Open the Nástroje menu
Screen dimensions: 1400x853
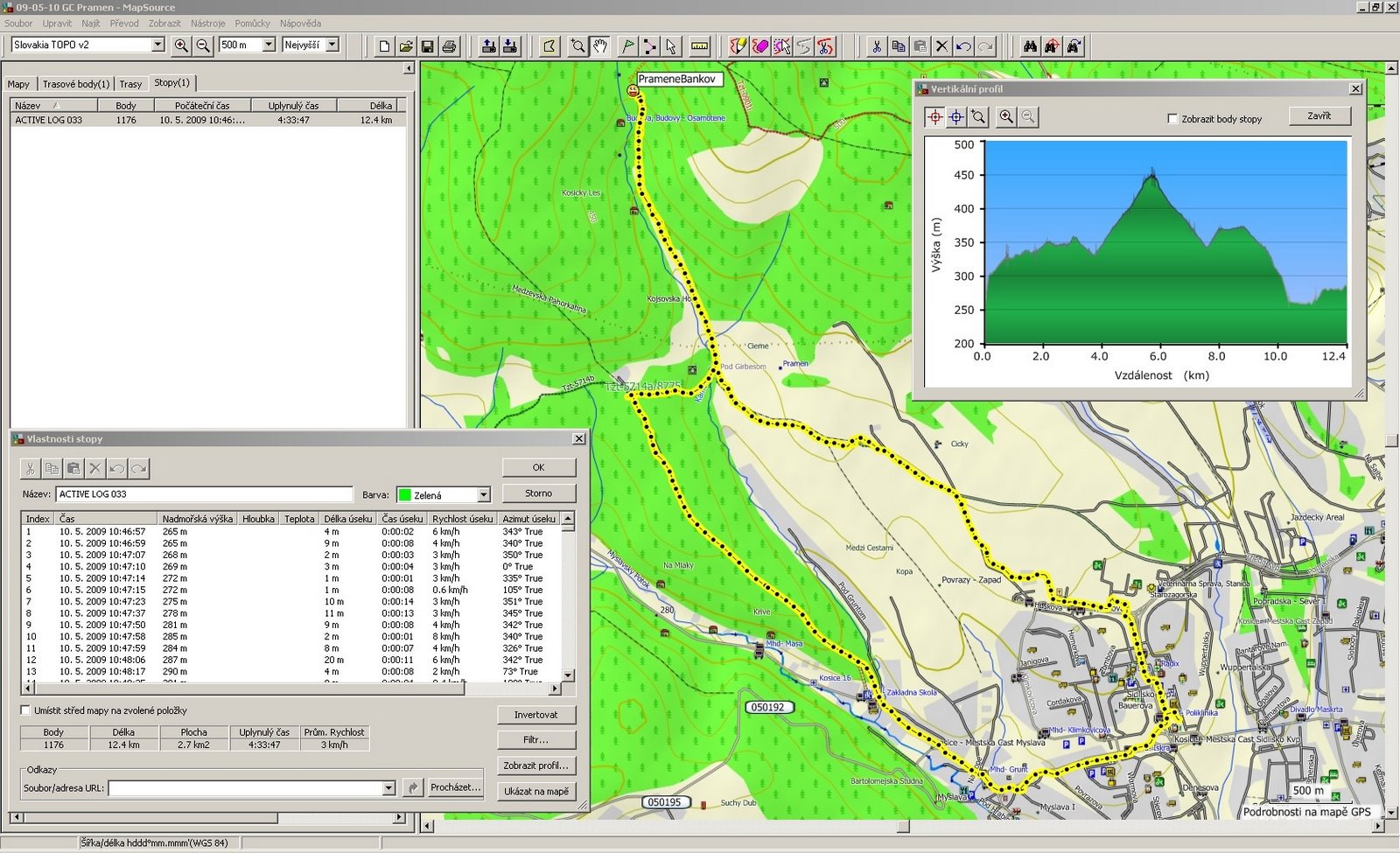[207, 24]
